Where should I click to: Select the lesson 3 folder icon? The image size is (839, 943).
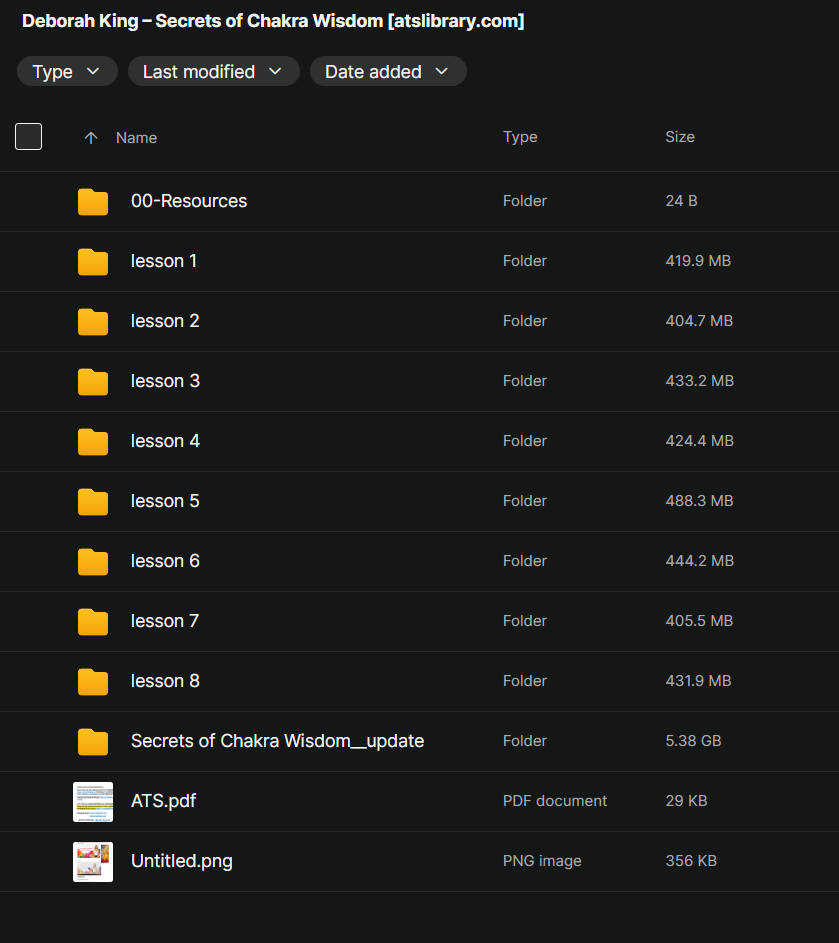(93, 382)
